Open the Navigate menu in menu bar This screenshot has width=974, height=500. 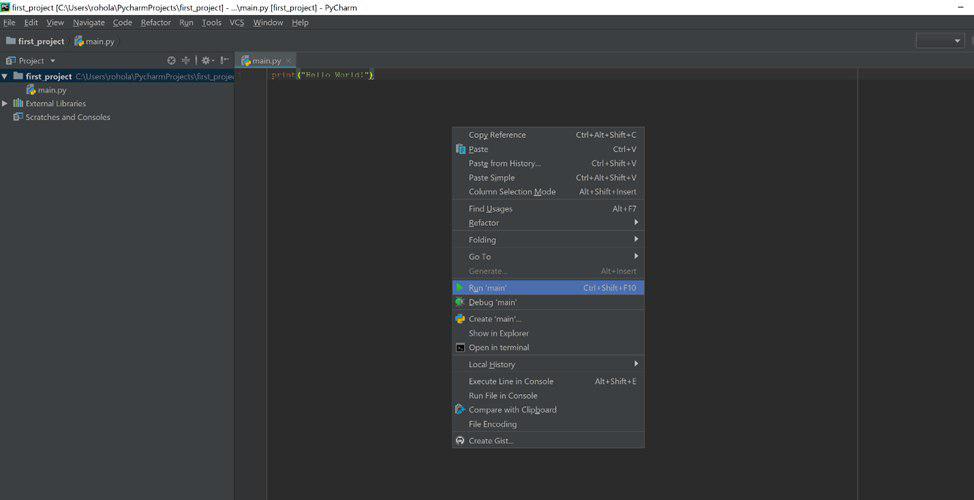coord(88,22)
